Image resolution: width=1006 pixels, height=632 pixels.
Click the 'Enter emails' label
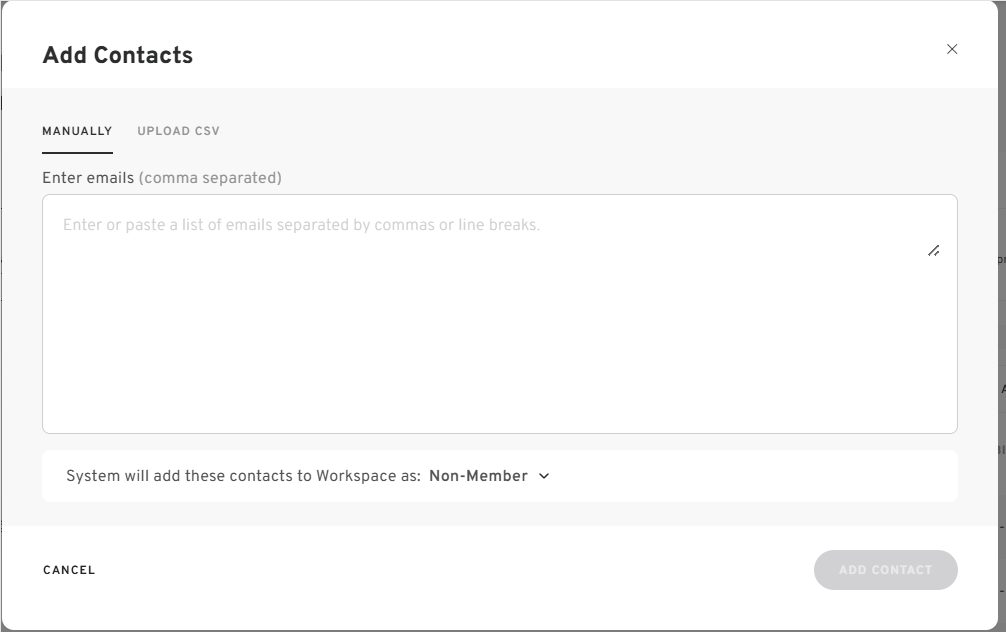(88, 177)
